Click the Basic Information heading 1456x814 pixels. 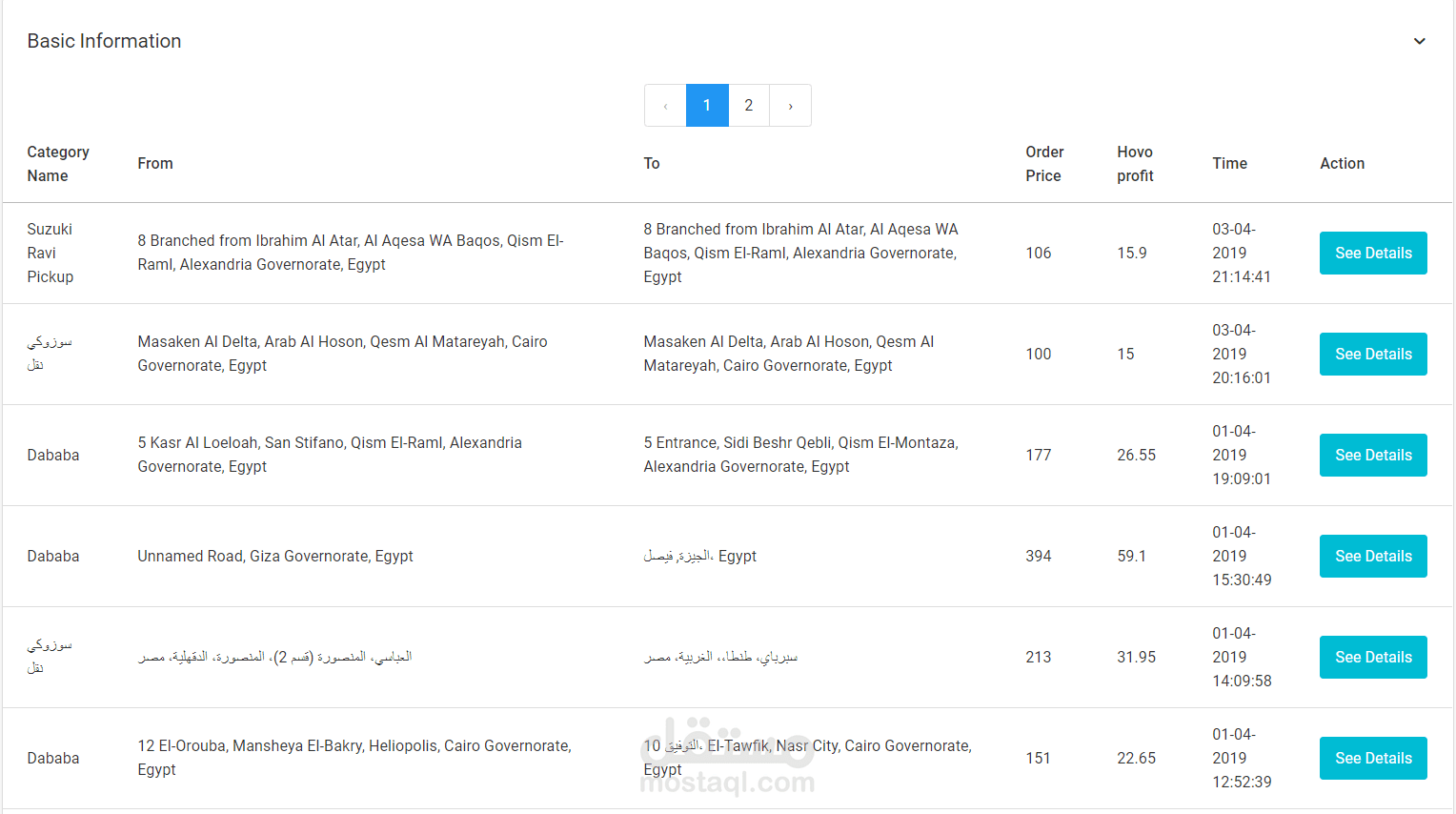[104, 41]
